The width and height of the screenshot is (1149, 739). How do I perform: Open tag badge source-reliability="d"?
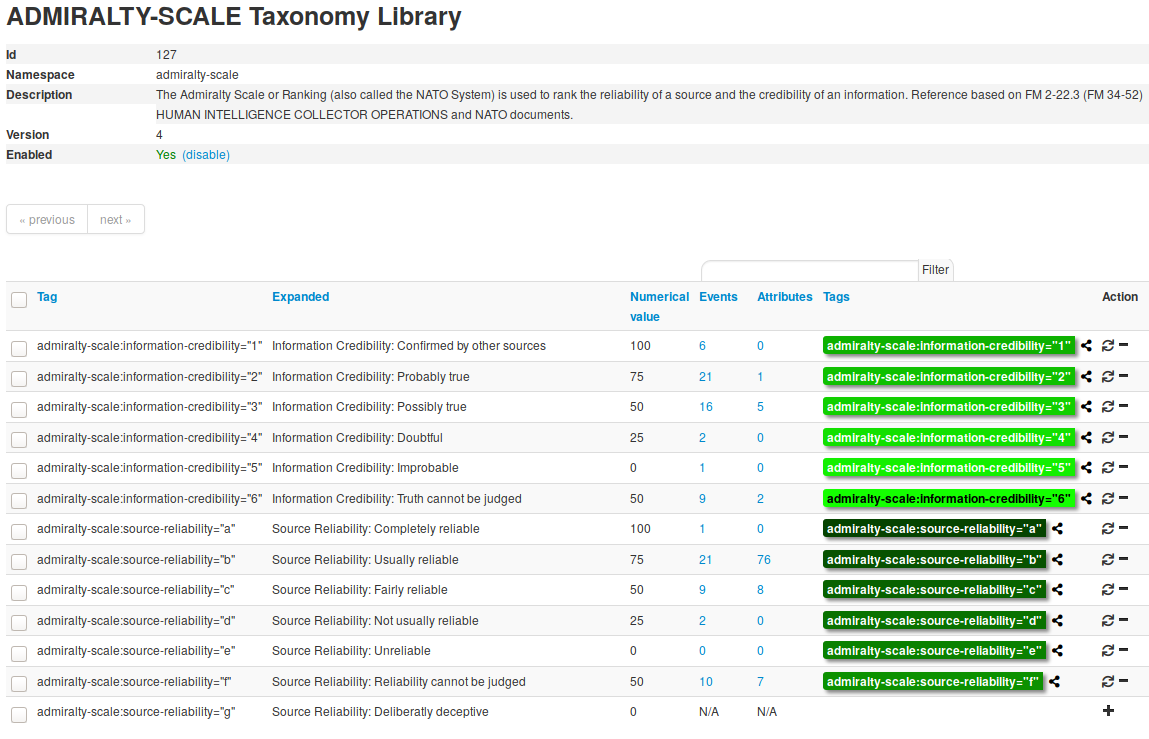[x=934, y=620]
